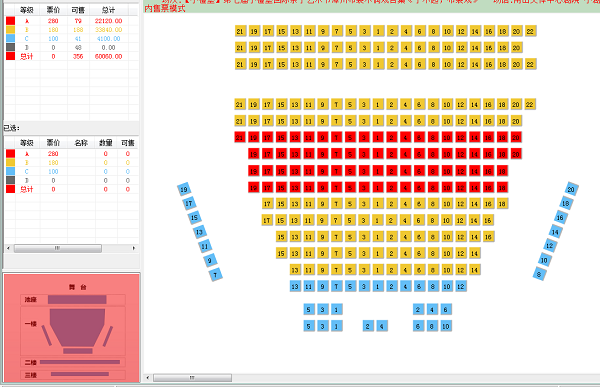Select the red seat numbered 21

click(240, 137)
